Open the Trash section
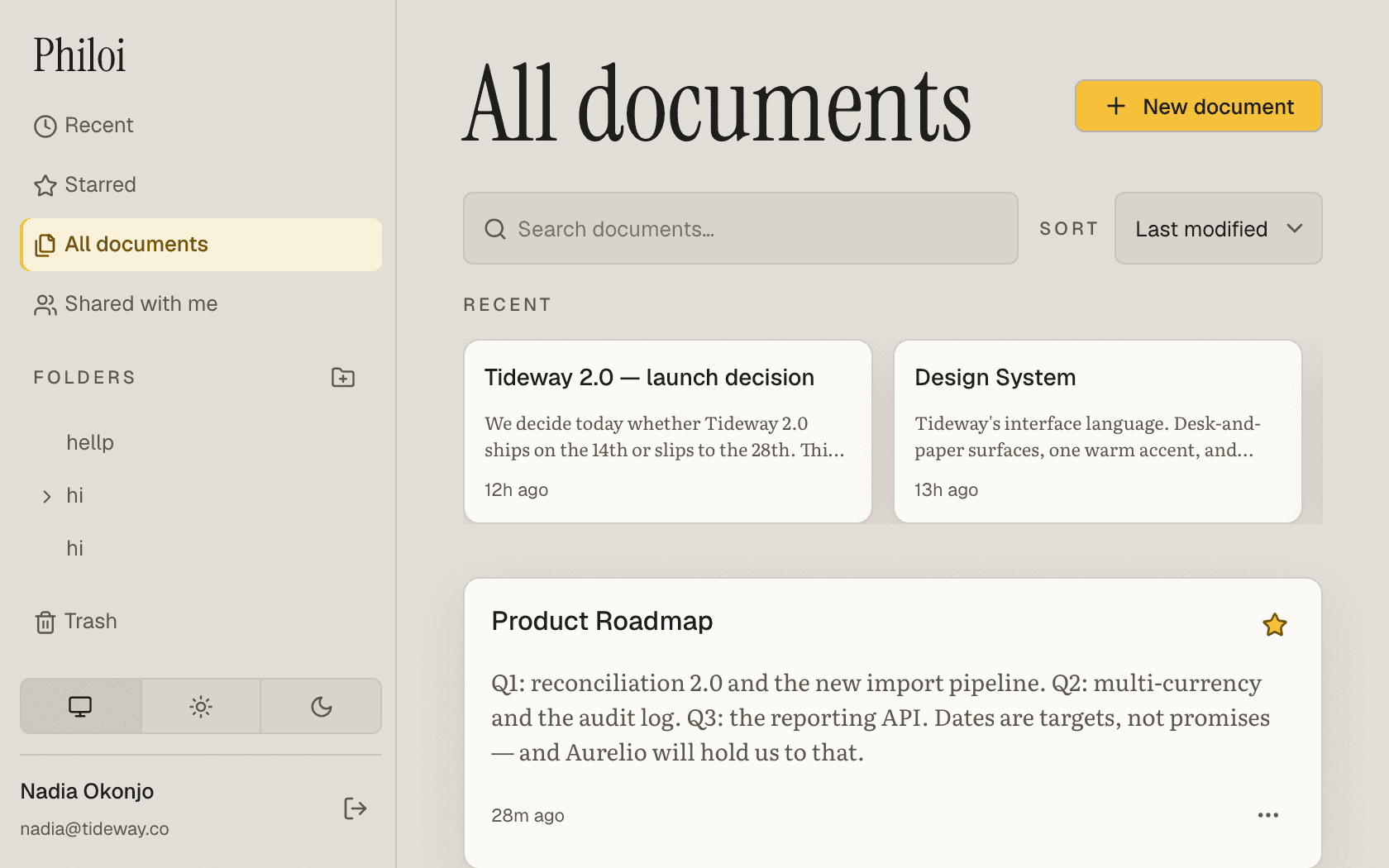This screenshot has height=868, width=1389. click(201, 622)
